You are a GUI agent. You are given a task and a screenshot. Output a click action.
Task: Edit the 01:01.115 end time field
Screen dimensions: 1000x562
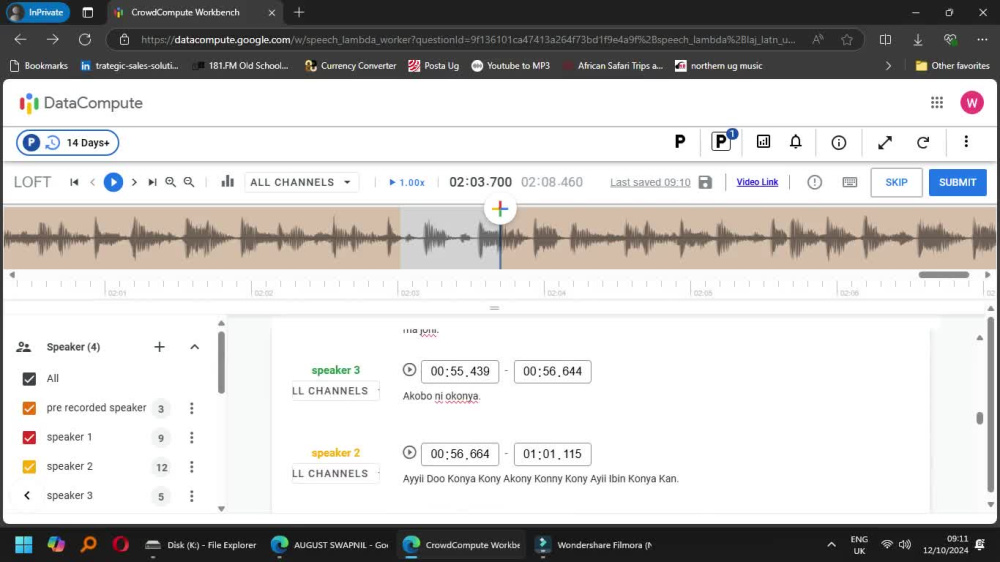point(552,454)
